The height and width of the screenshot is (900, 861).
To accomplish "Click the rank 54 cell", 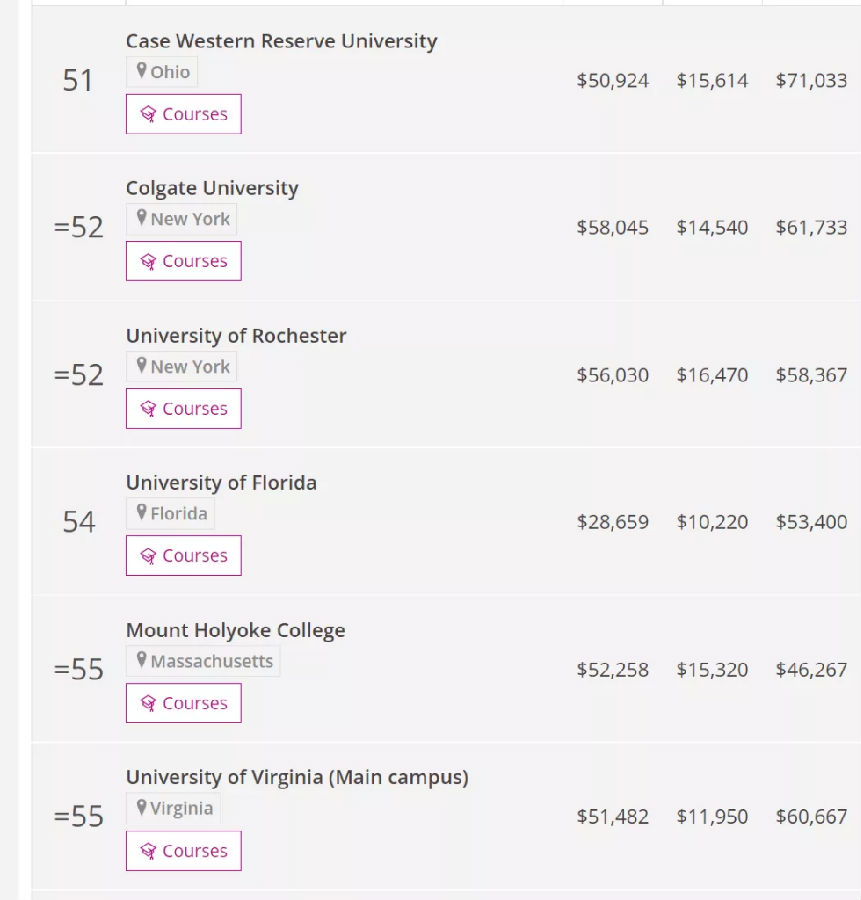I will (79, 522).
